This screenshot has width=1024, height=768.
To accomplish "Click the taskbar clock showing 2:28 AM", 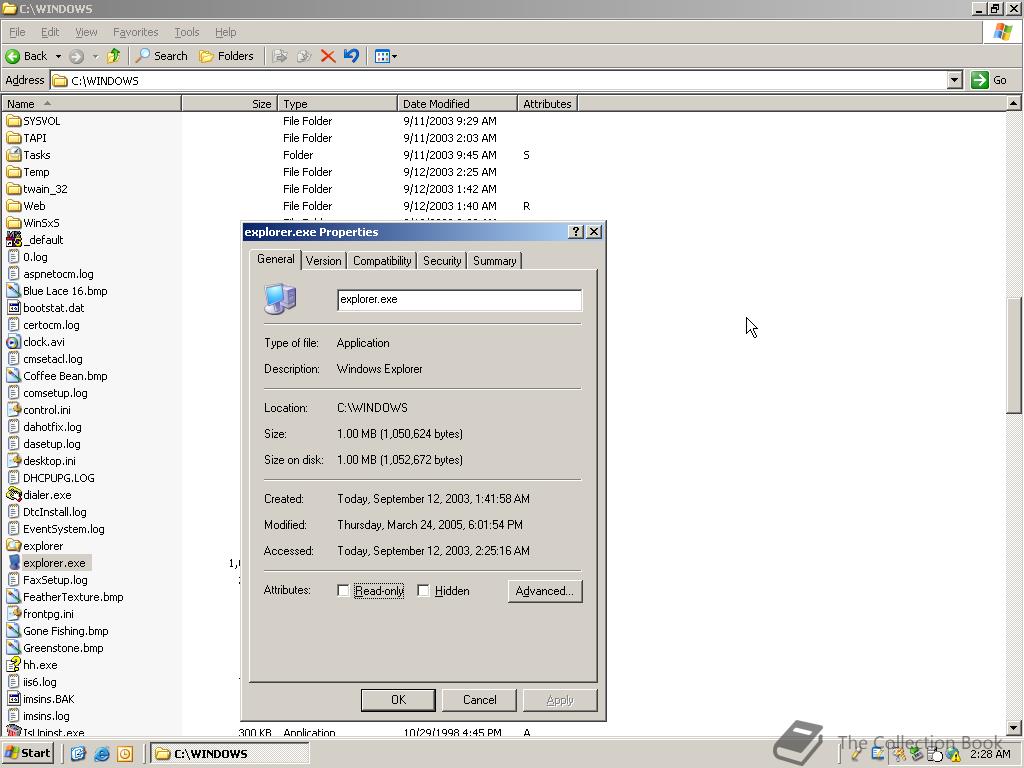I will [x=990, y=754].
